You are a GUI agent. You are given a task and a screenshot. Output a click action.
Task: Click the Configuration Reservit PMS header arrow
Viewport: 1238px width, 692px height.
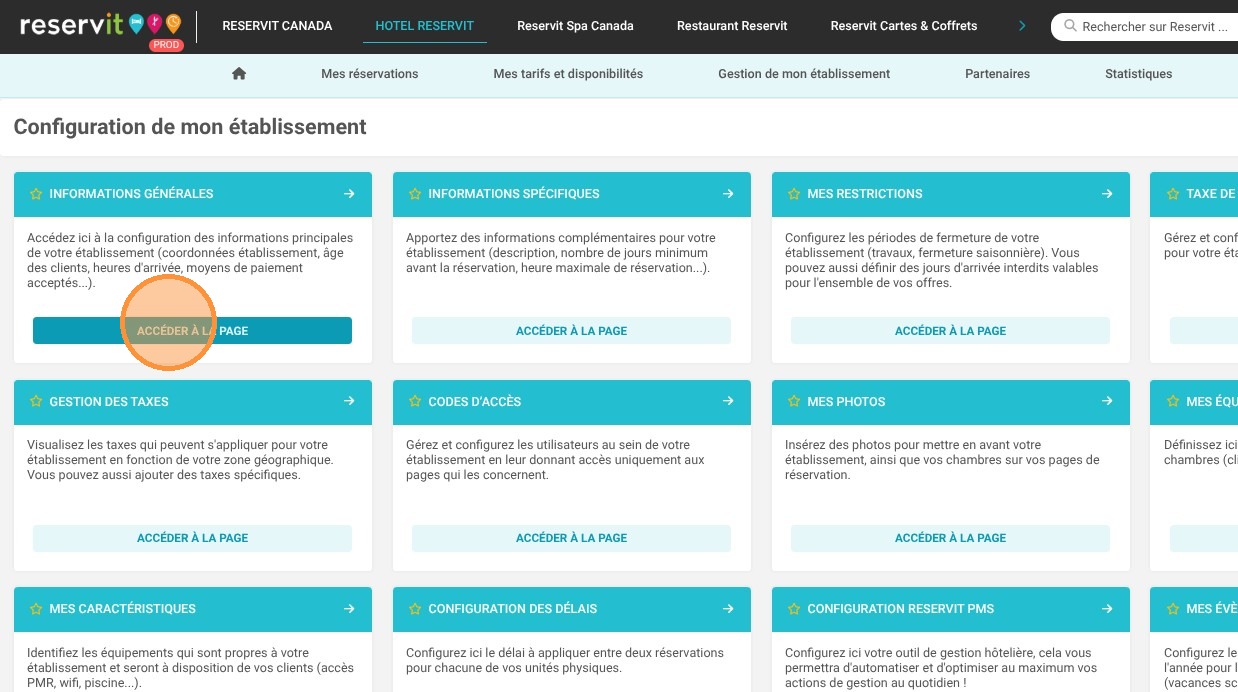tap(1107, 609)
